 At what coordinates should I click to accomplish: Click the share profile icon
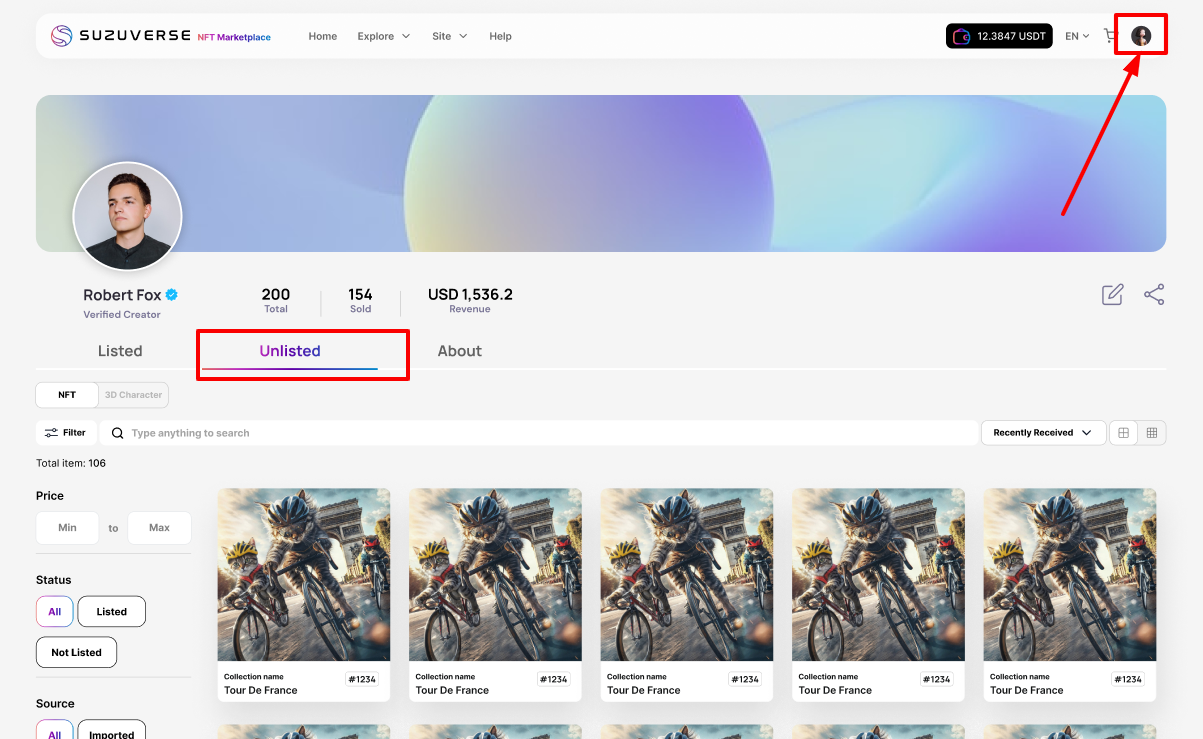pyautogui.click(x=1154, y=295)
